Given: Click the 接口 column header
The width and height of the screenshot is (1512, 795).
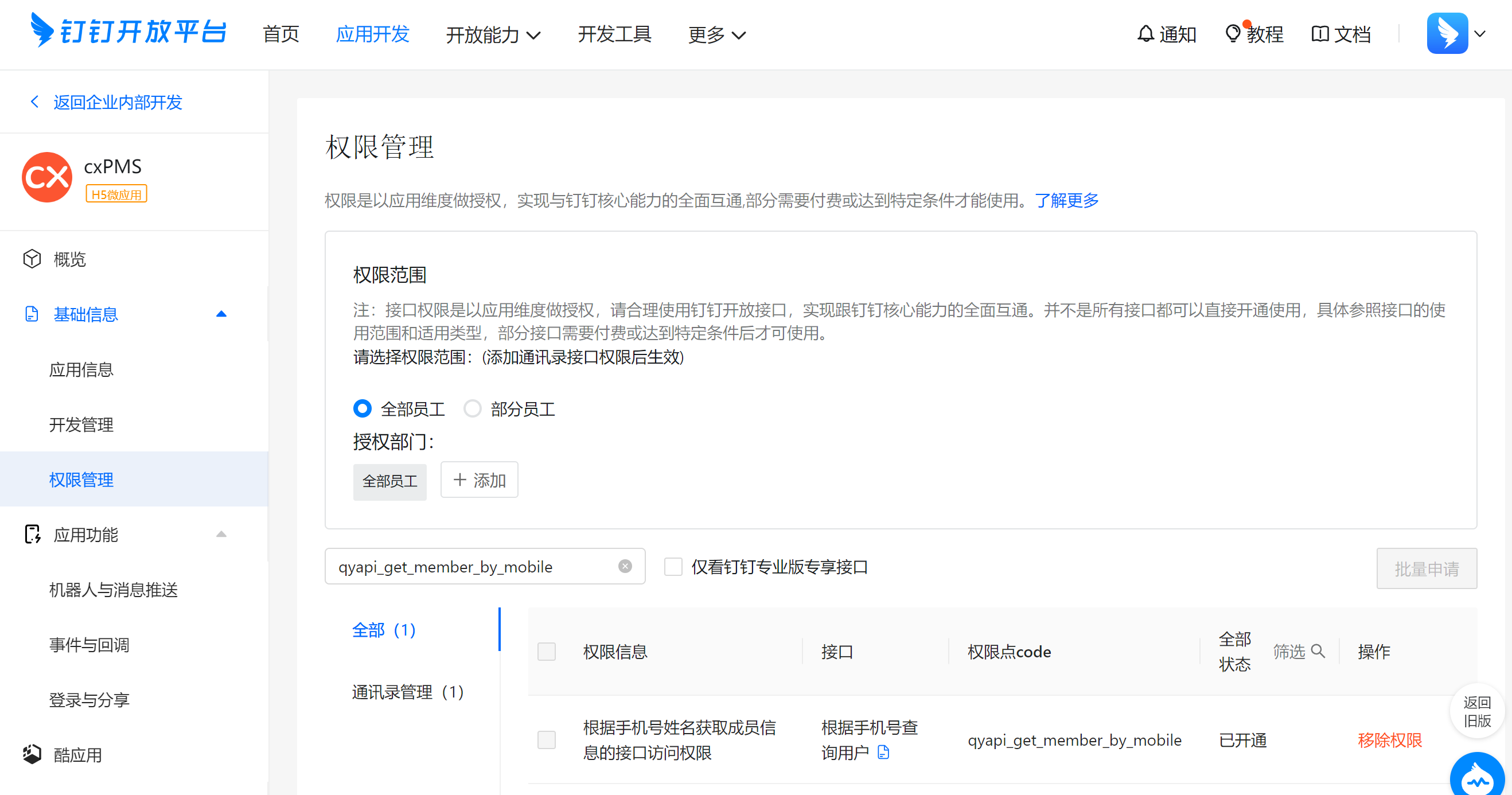Looking at the screenshot, I should click(837, 651).
